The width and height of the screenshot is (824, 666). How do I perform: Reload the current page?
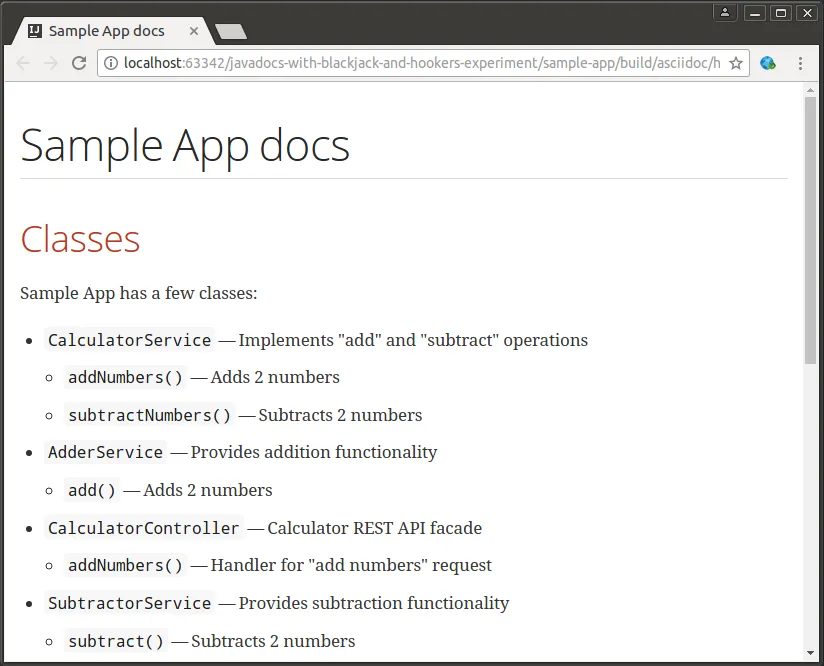[79, 63]
